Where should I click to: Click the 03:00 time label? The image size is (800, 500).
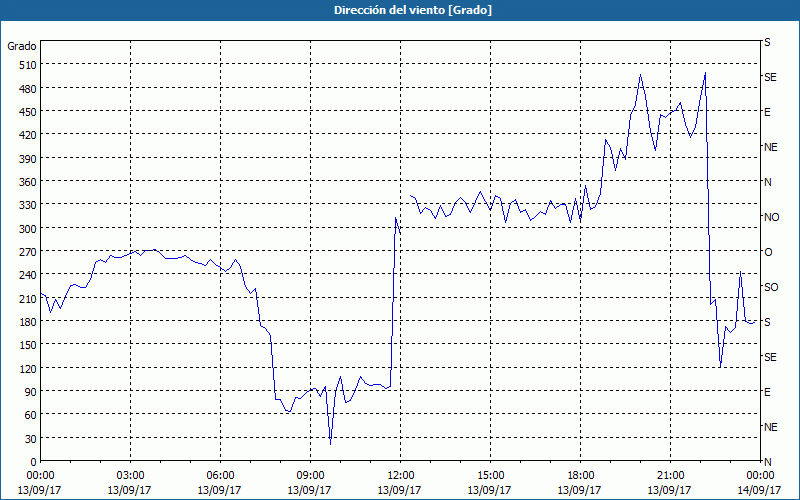click(130, 476)
